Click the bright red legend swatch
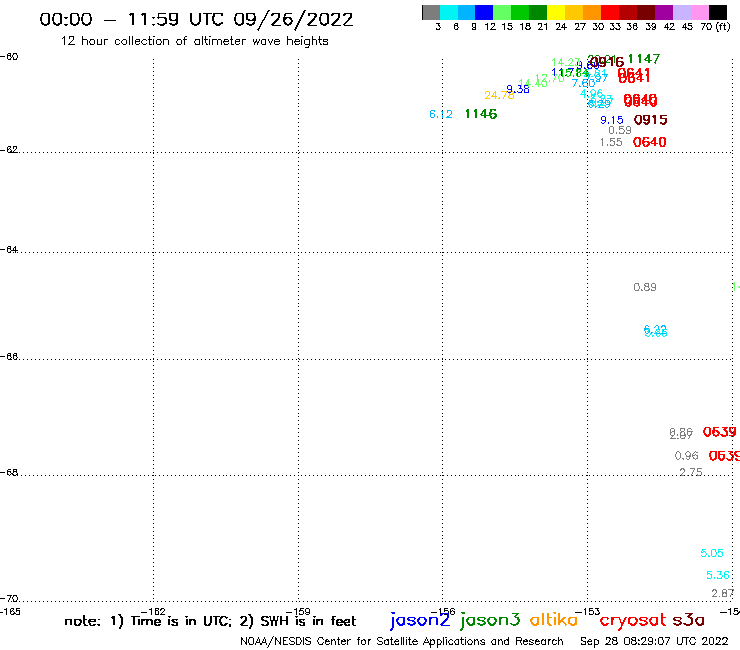This screenshot has height=650, width=740. [x=610, y=12]
